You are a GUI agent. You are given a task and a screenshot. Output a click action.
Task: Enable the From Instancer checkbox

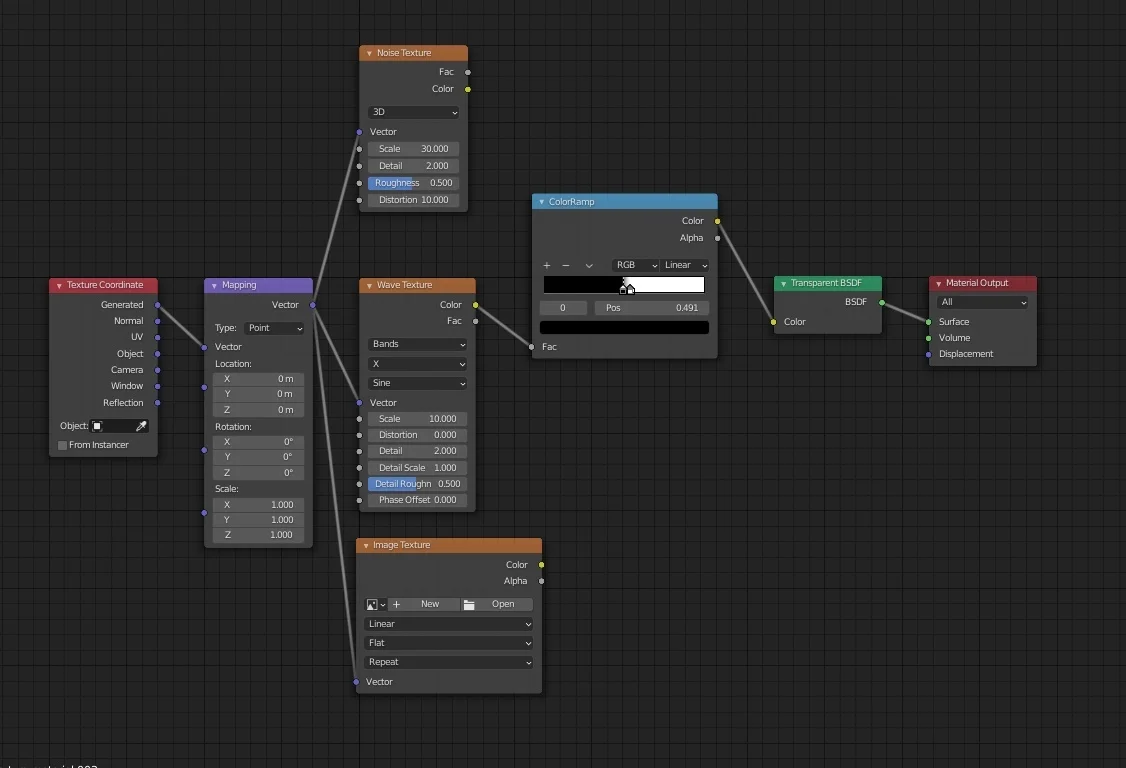click(63, 444)
